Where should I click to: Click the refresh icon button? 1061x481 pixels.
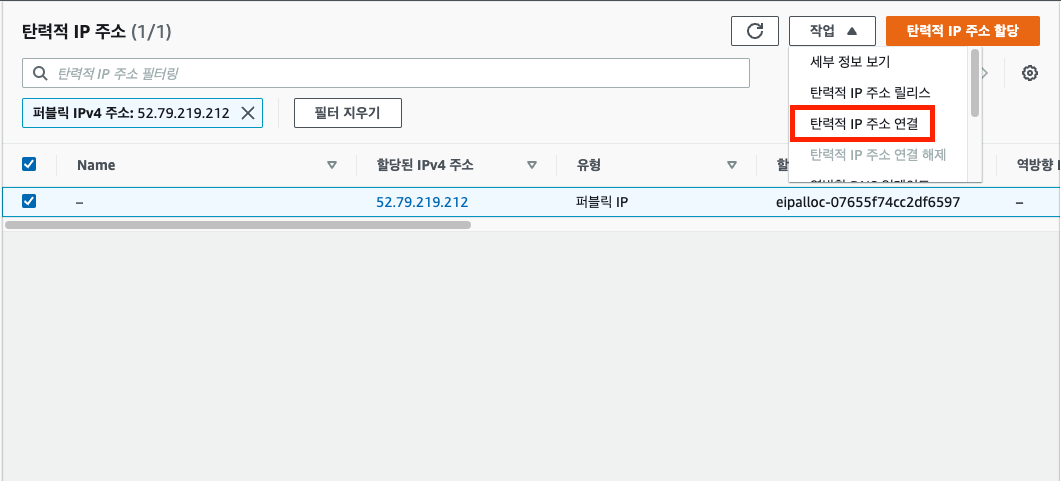pos(754,31)
